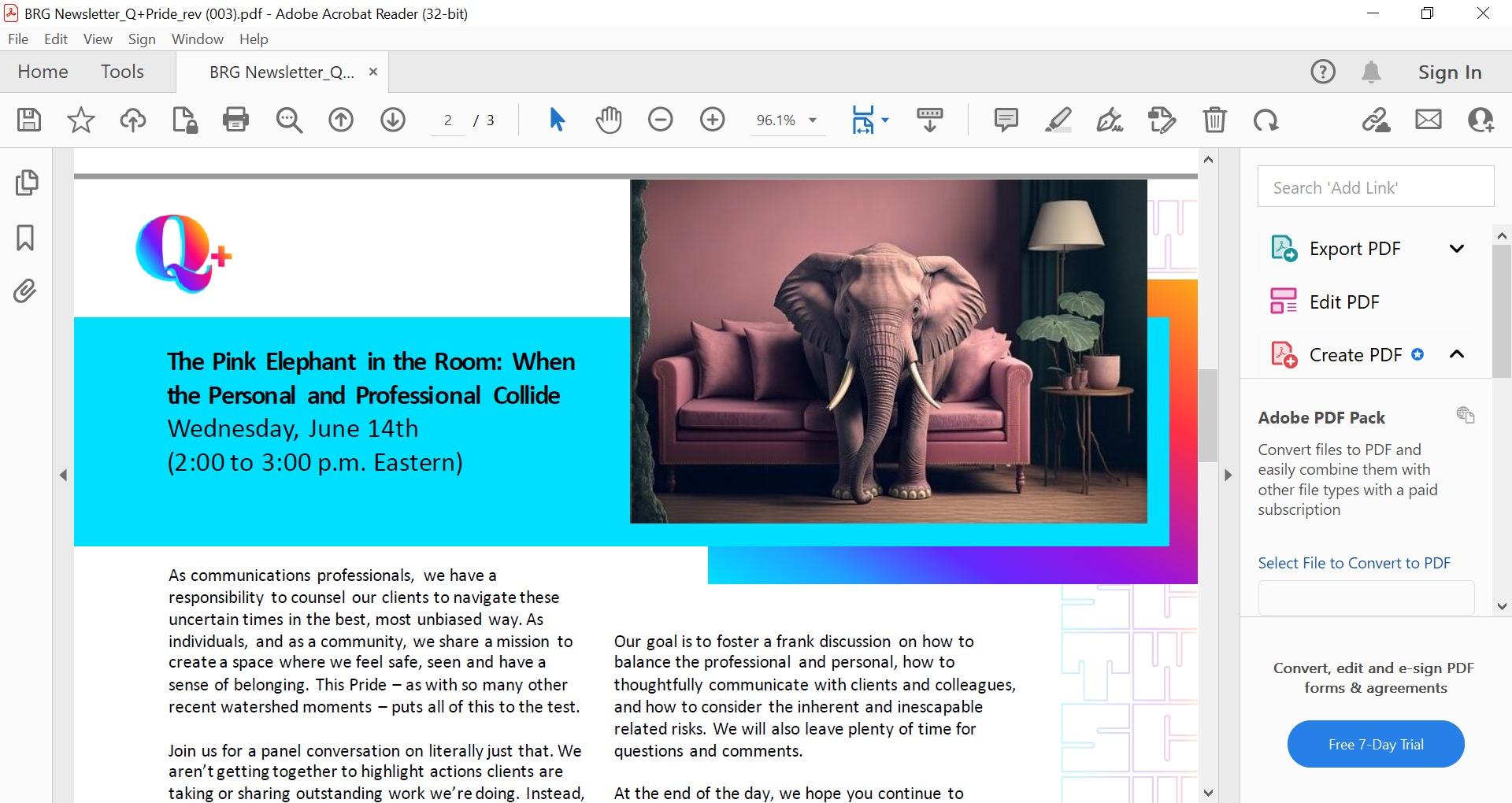This screenshot has height=803, width=1512.
Task: Switch to the Home tab
Action: click(x=43, y=72)
